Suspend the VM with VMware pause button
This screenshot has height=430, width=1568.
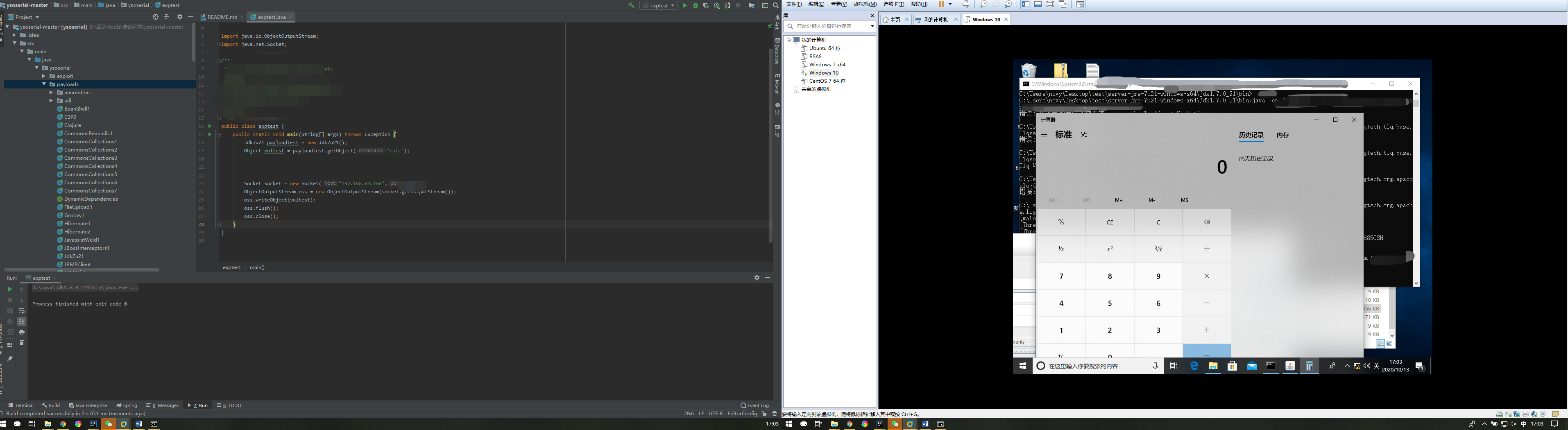point(941,4)
